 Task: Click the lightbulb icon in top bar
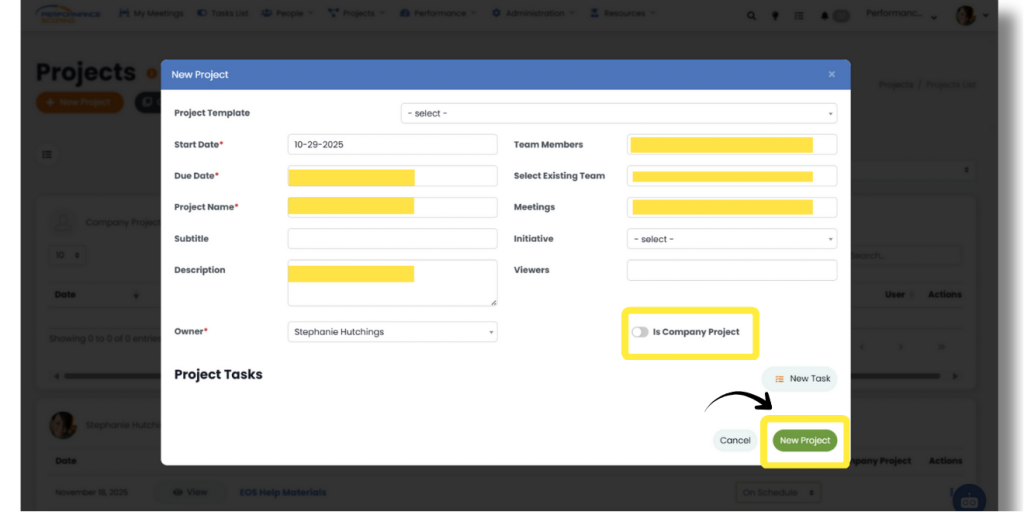(775, 15)
